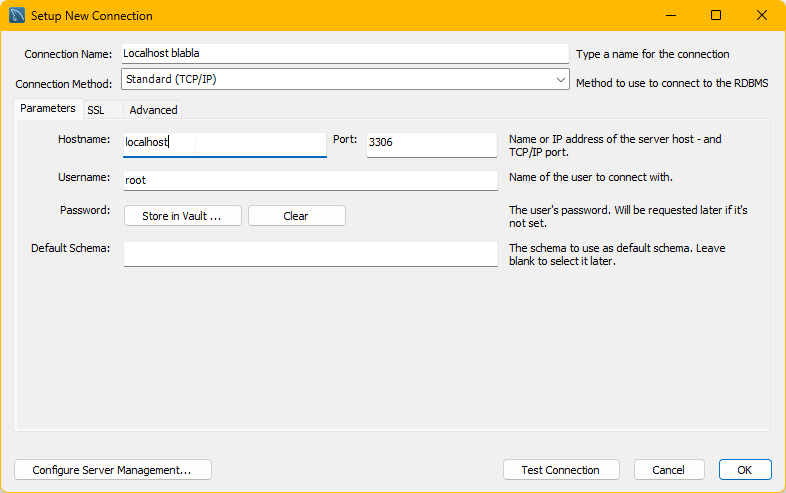786x493 pixels.
Task: Click the MySQL Workbench dolphin title icon
Action: tap(17, 15)
